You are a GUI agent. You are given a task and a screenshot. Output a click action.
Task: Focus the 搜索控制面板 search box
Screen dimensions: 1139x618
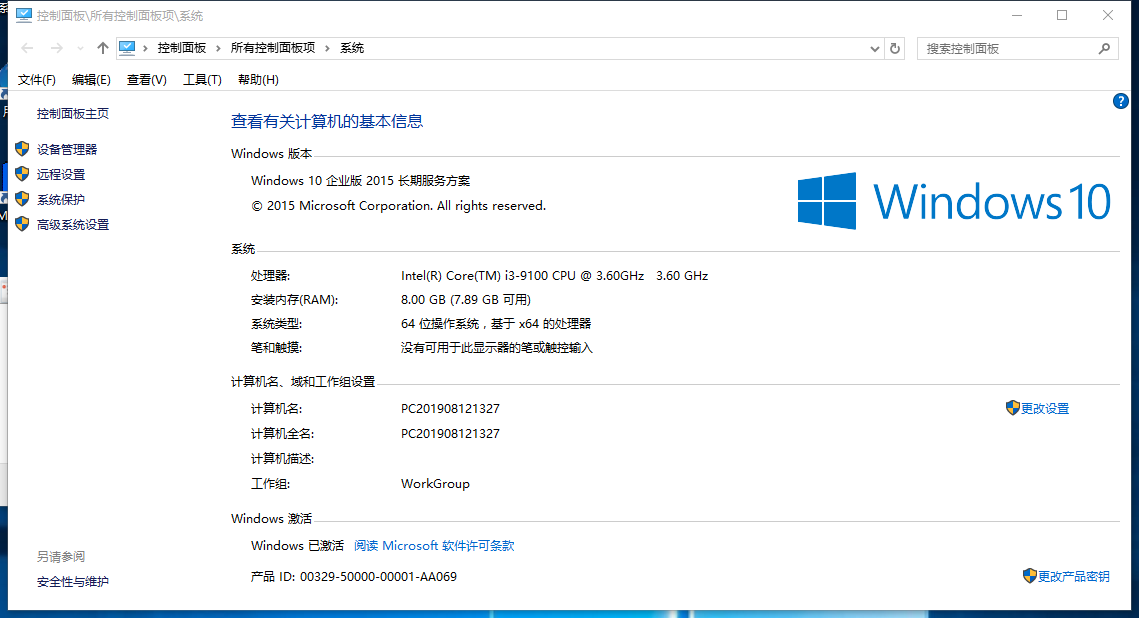click(1017, 49)
